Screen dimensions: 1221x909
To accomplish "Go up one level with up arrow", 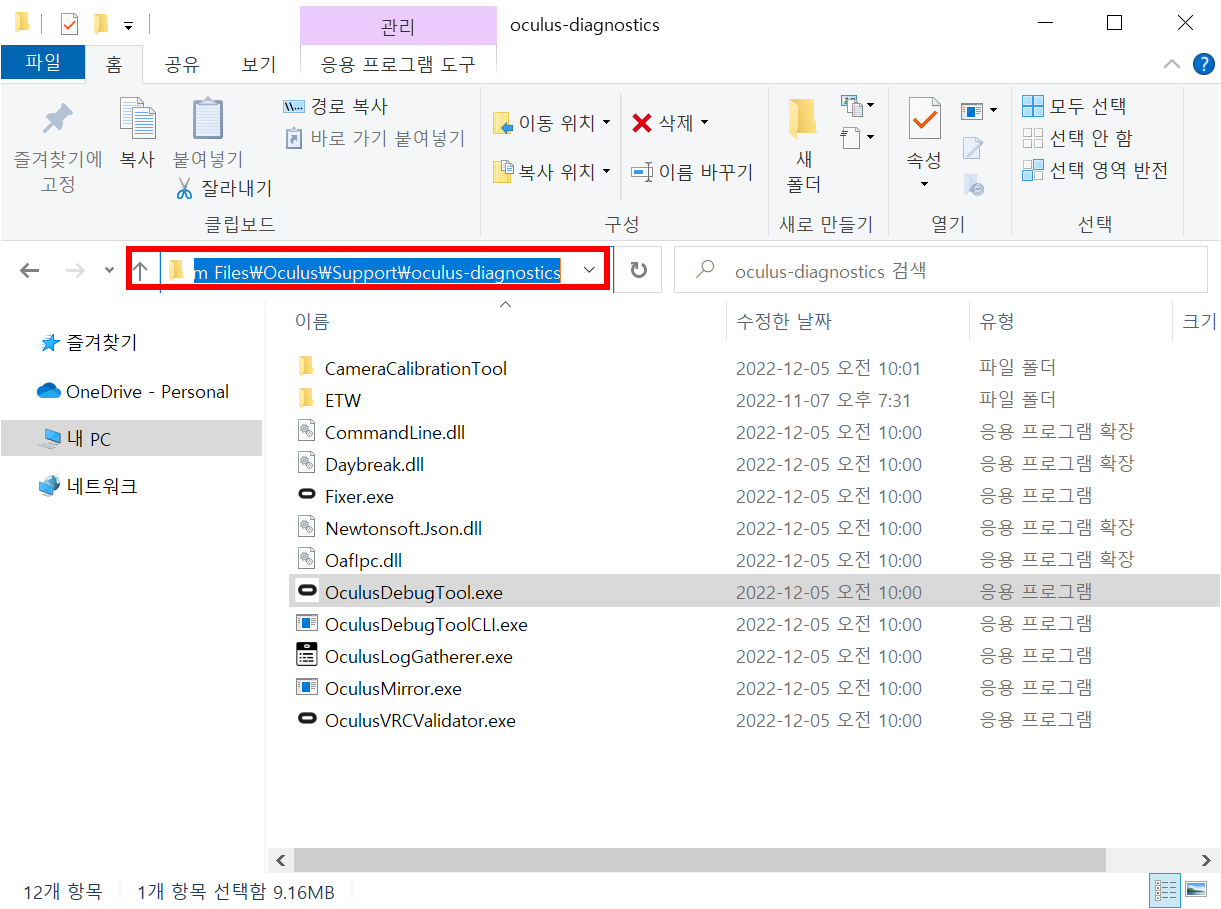I will tap(141, 270).
